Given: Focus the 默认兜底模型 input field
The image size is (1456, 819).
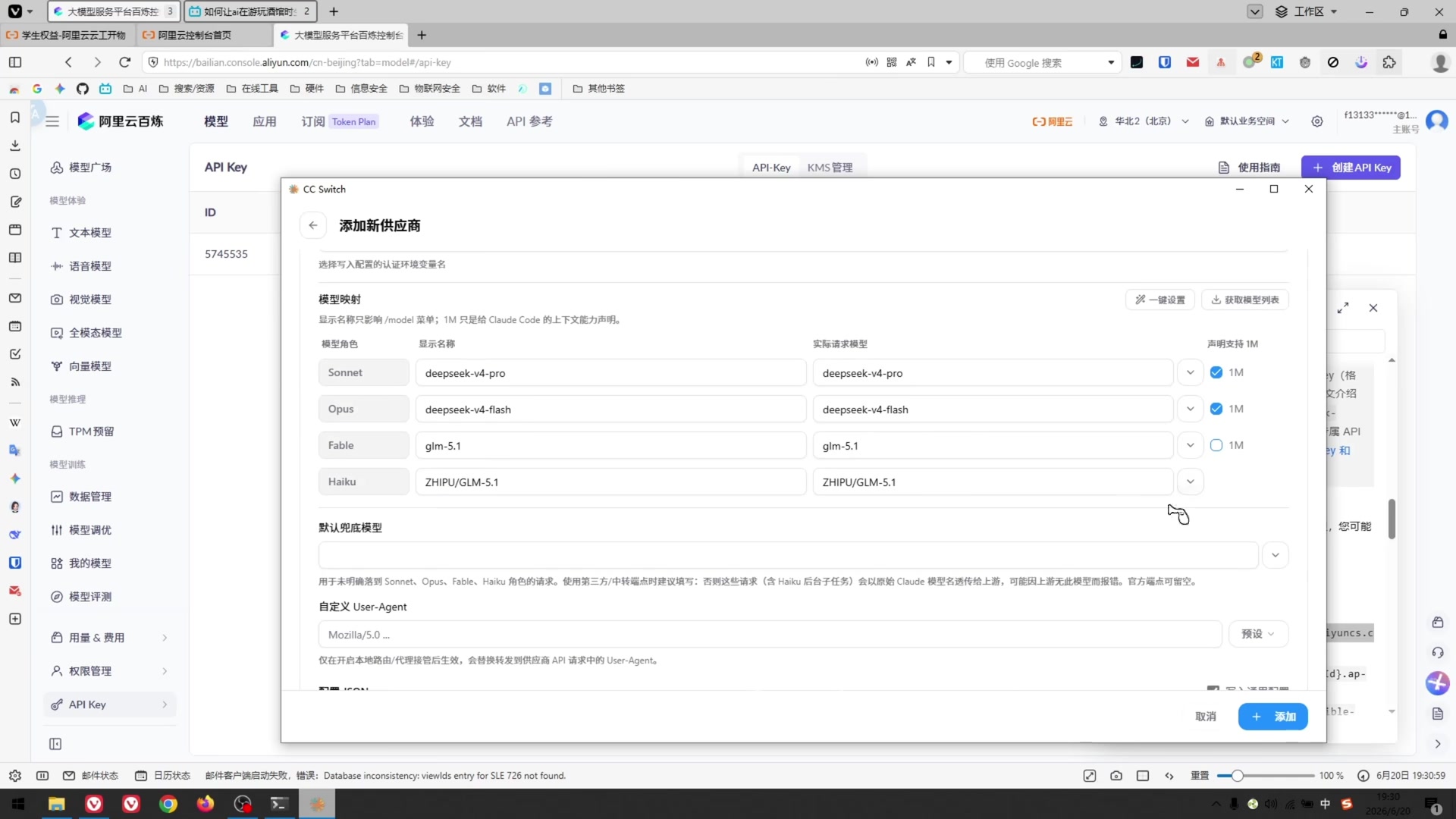Looking at the screenshot, I should pyautogui.click(x=788, y=555).
